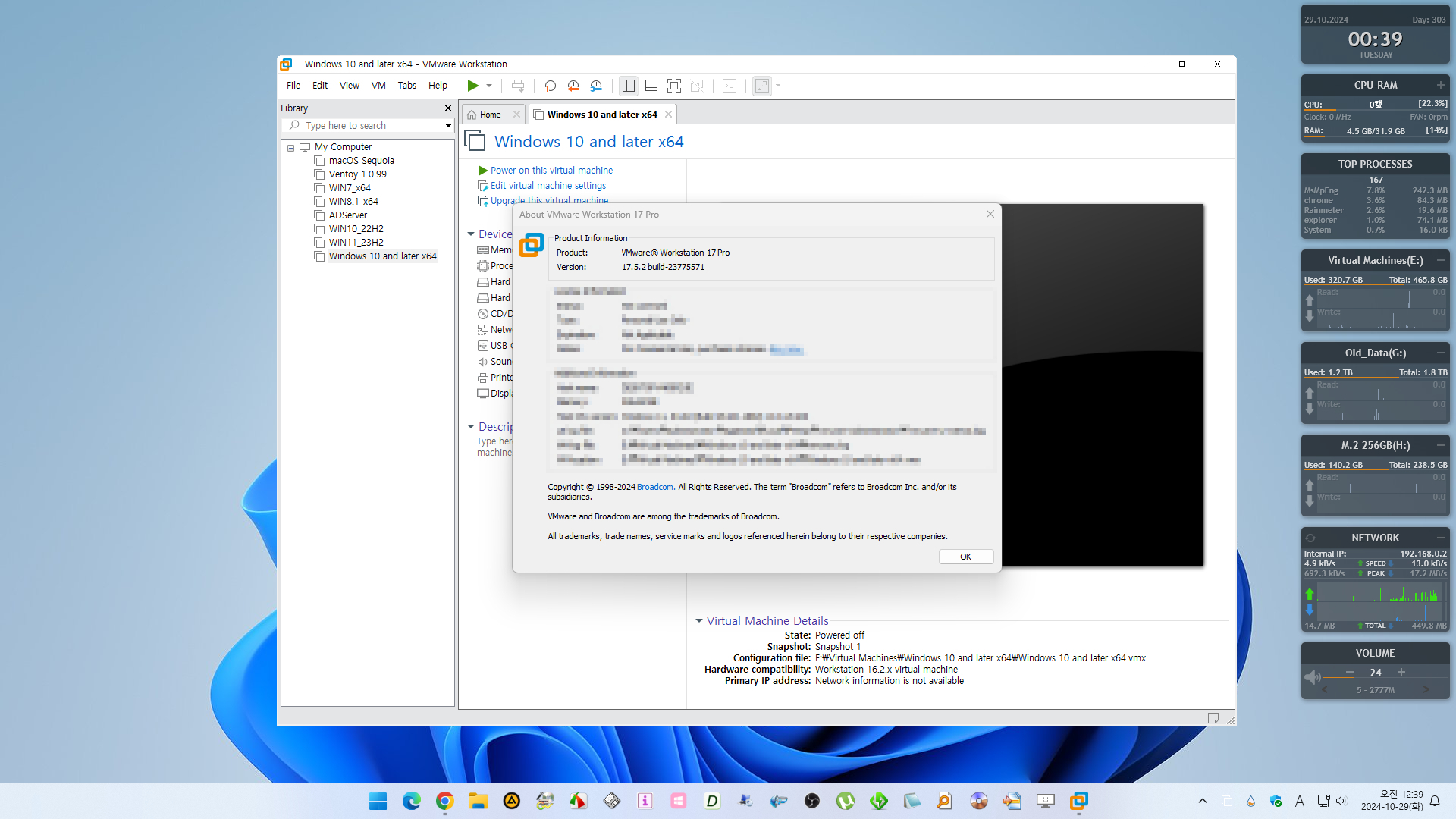Click Send Ctrl+Alt+Del toolbar icon

(518, 86)
